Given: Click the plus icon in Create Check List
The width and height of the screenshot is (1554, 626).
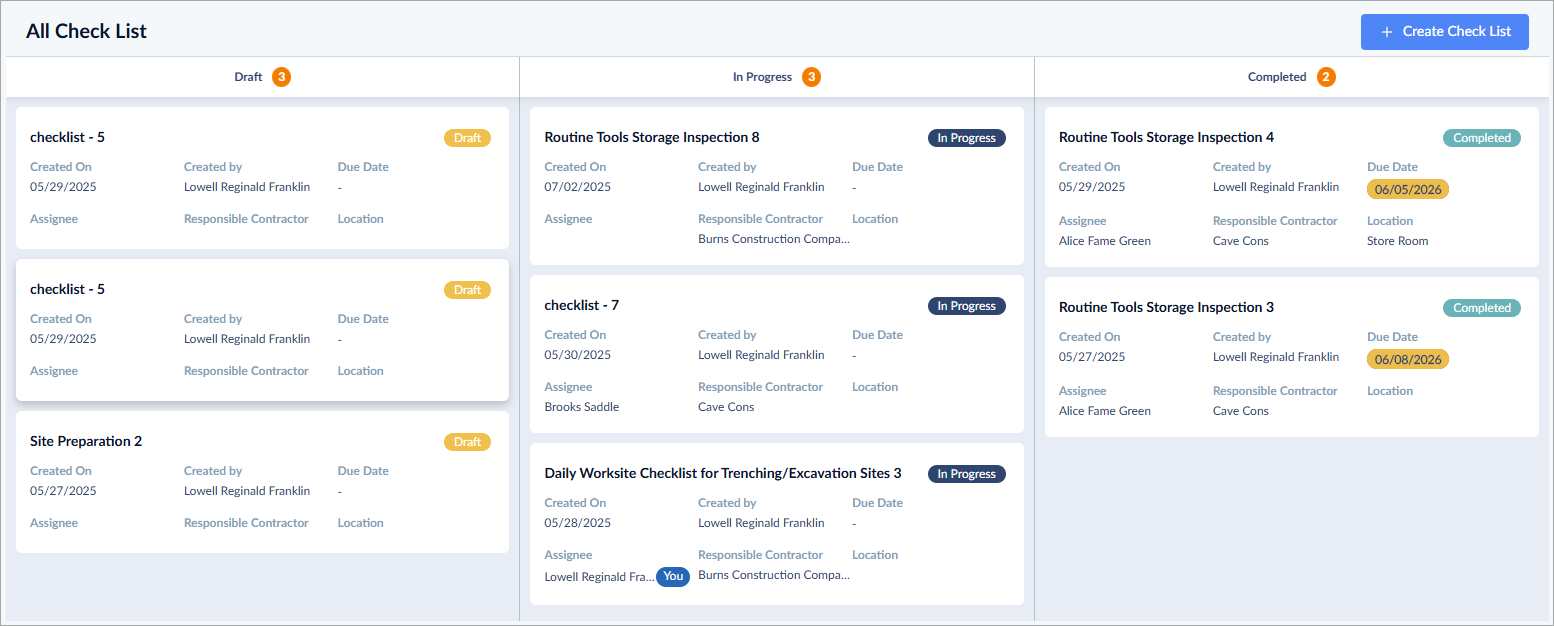Looking at the screenshot, I should pyautogui.click(x=1386, y=32).
